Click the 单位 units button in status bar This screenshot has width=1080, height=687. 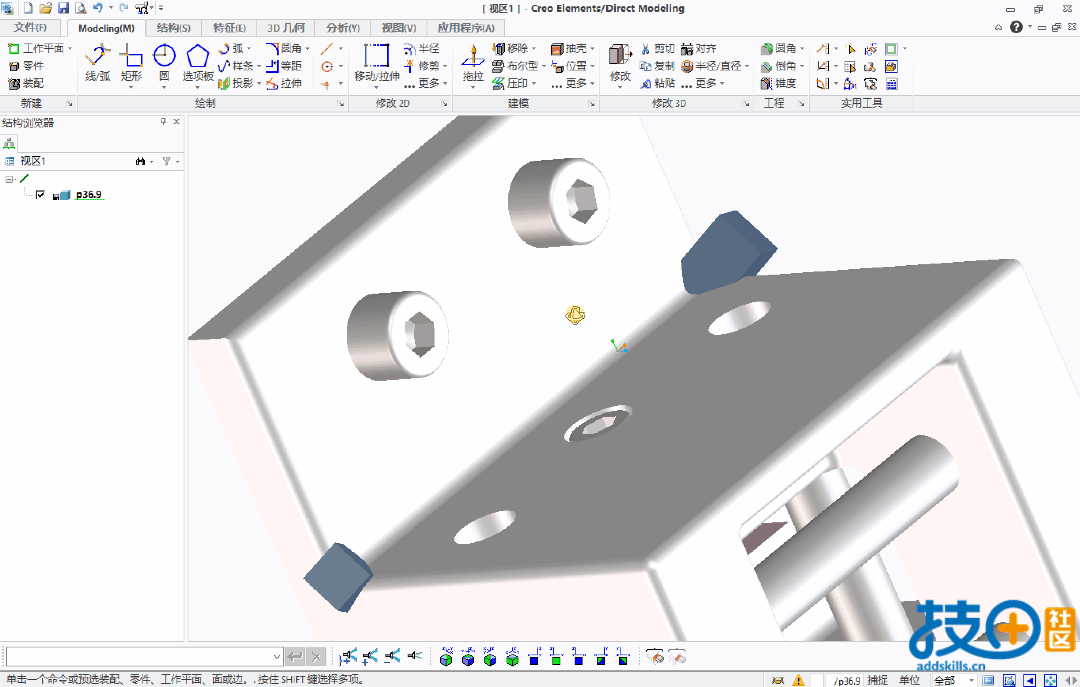909,680
